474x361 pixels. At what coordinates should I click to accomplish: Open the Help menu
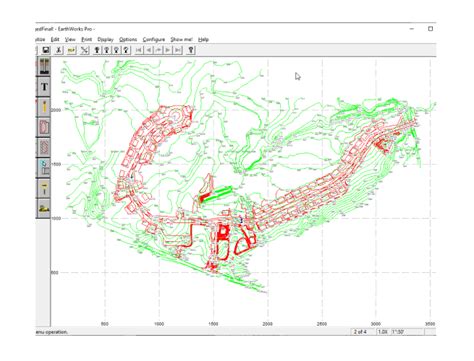203,39
